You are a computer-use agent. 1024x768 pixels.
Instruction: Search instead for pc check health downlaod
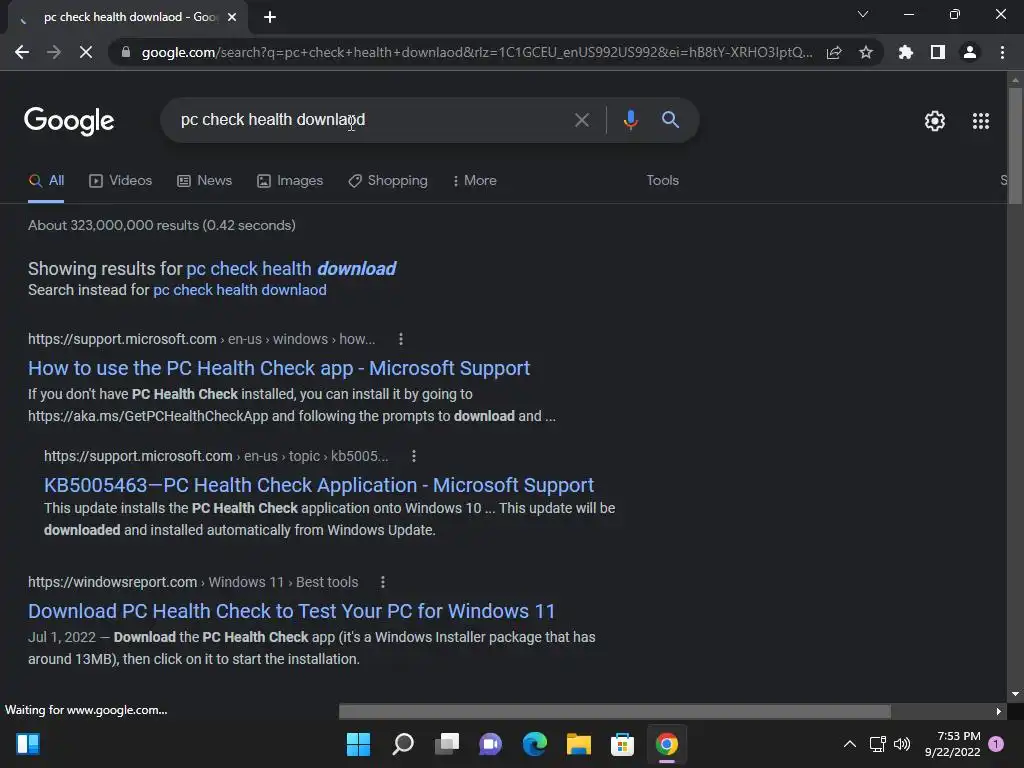tap(240, 290)
